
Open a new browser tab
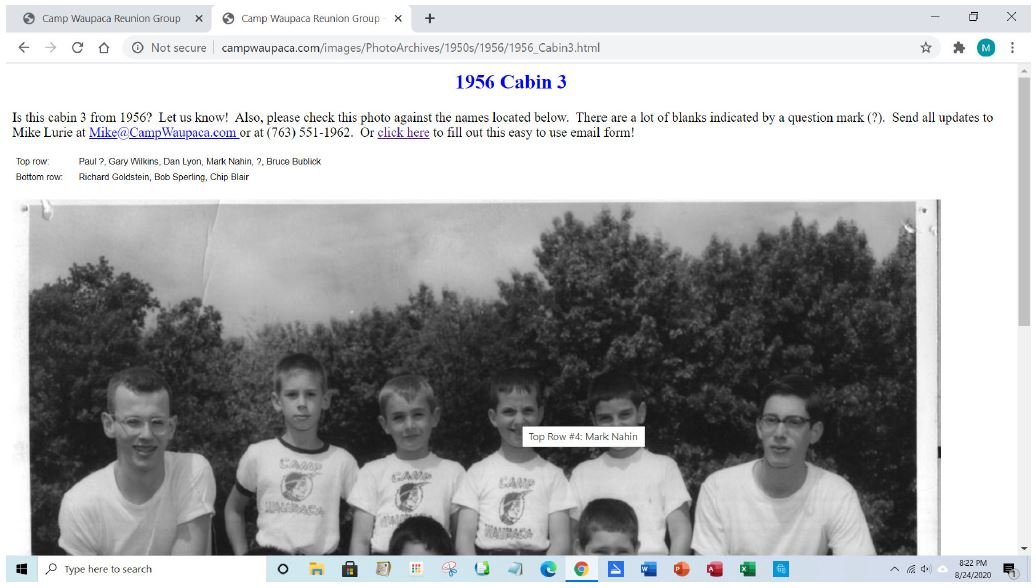click(429, 18)
